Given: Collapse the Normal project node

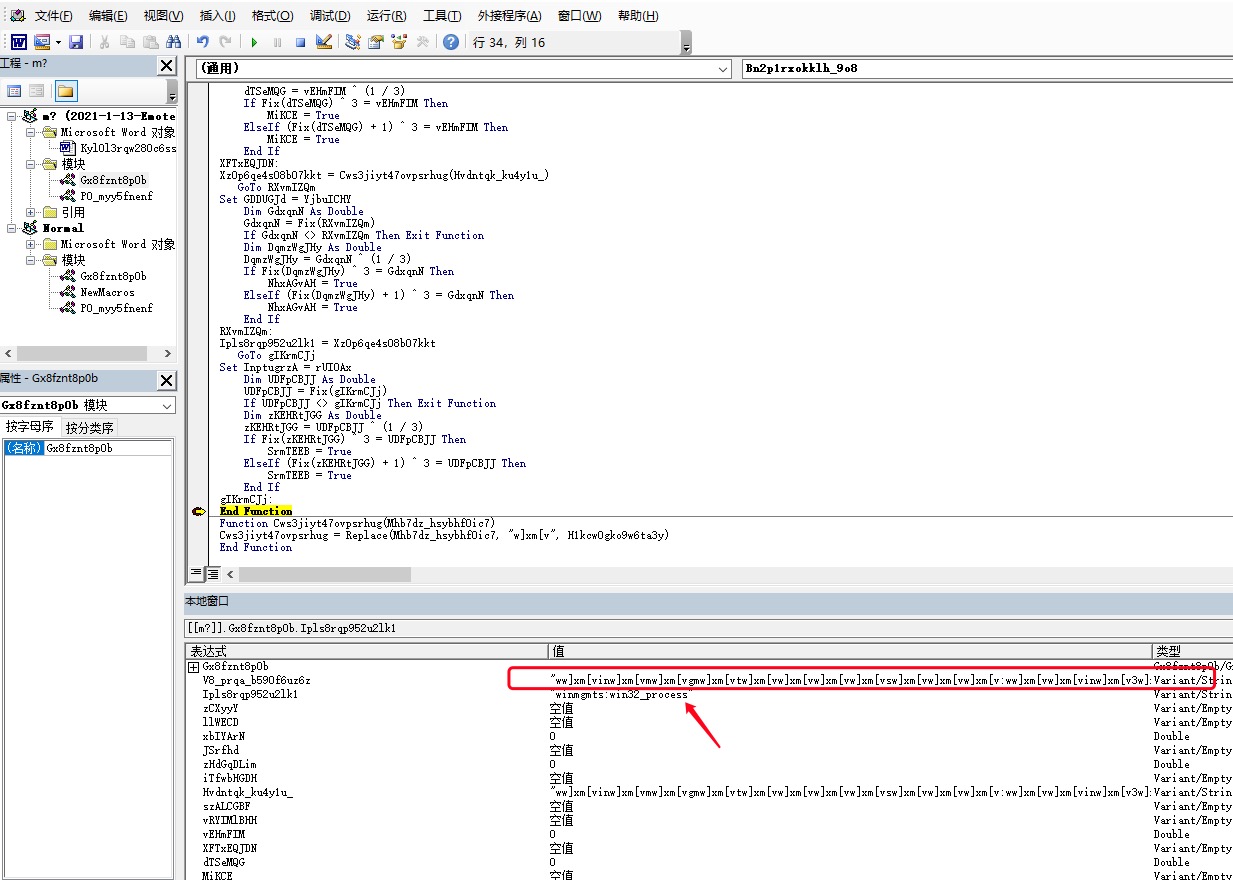Looking at the screenshot, I should (x=11, y=228).
